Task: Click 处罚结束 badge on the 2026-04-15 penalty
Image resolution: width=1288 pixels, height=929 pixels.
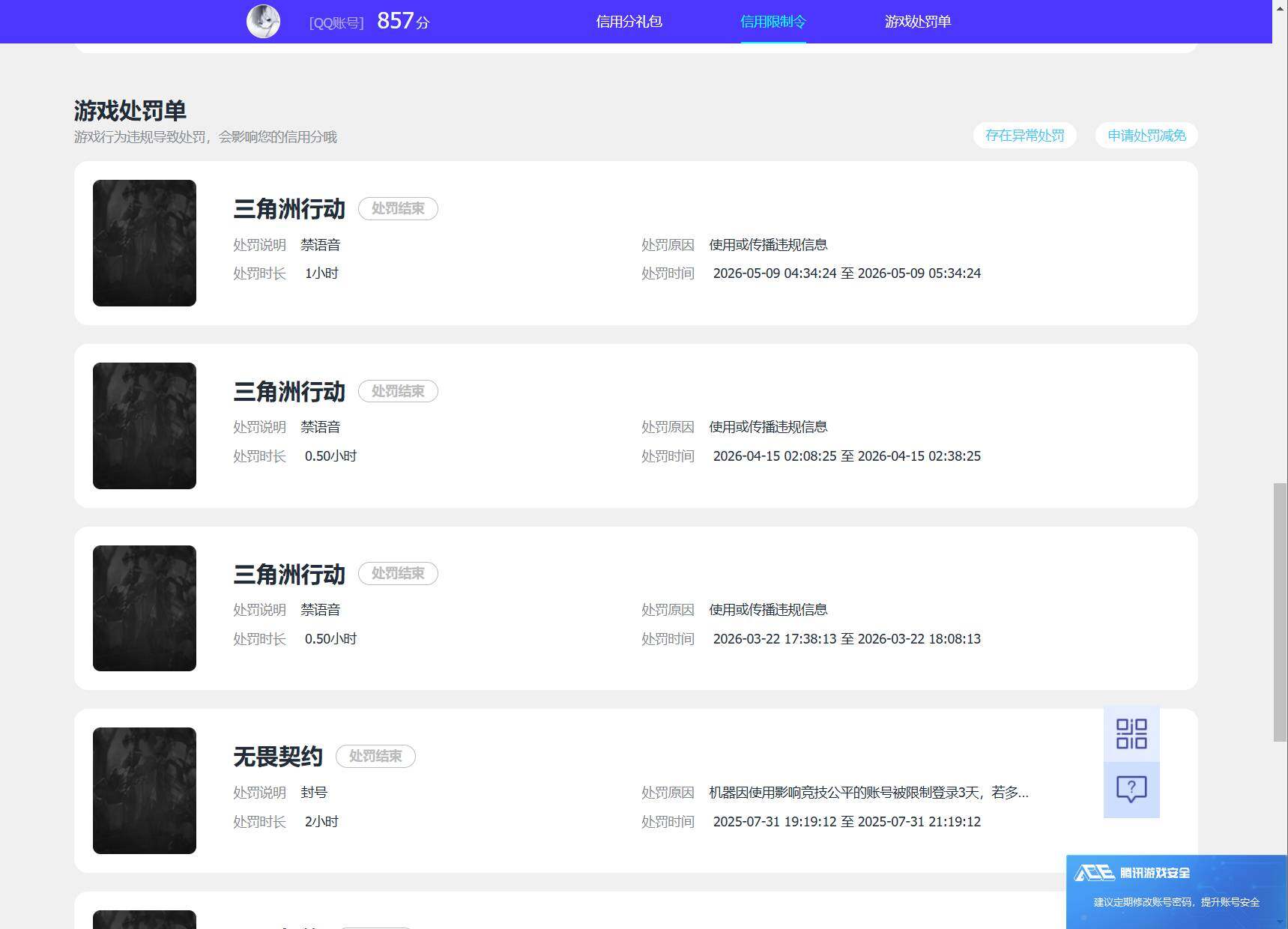Action: pos(398,391)
